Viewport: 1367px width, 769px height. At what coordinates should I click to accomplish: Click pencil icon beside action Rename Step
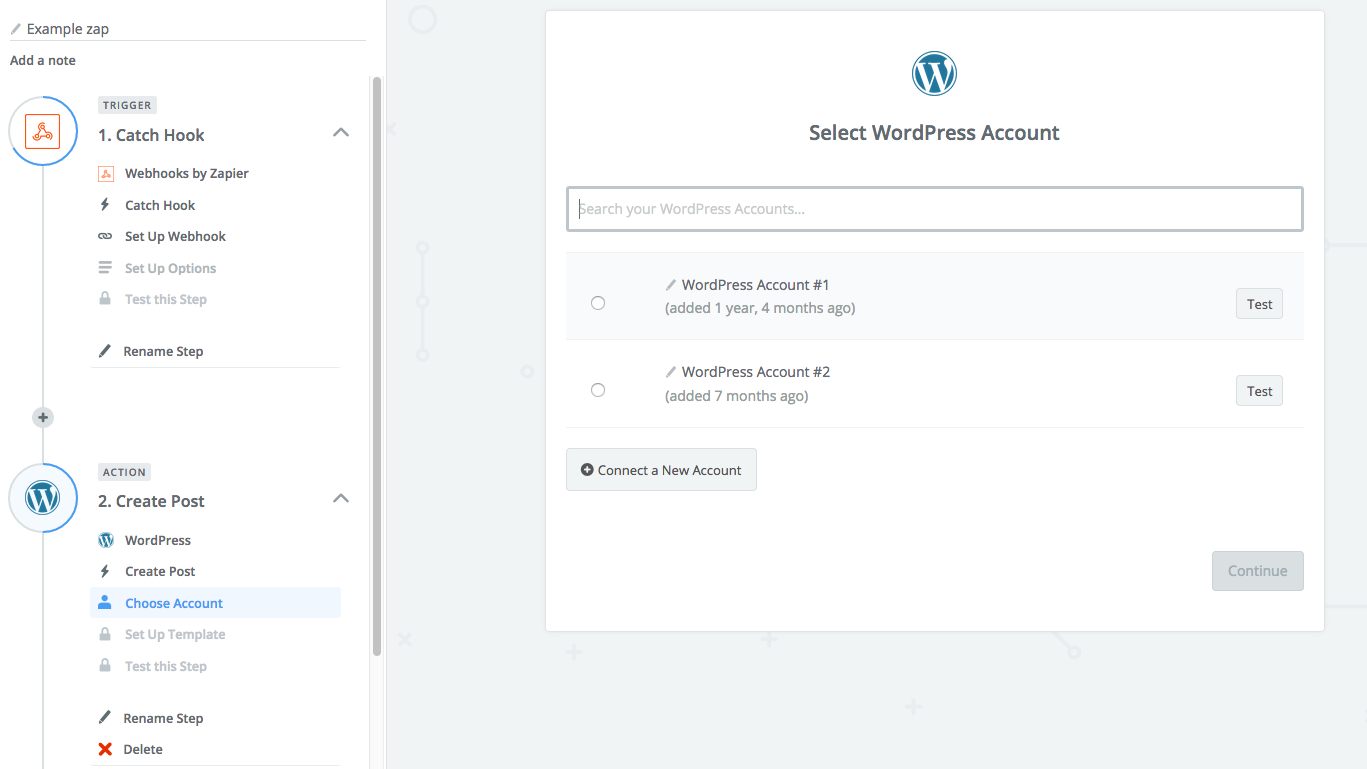point(105,718)
